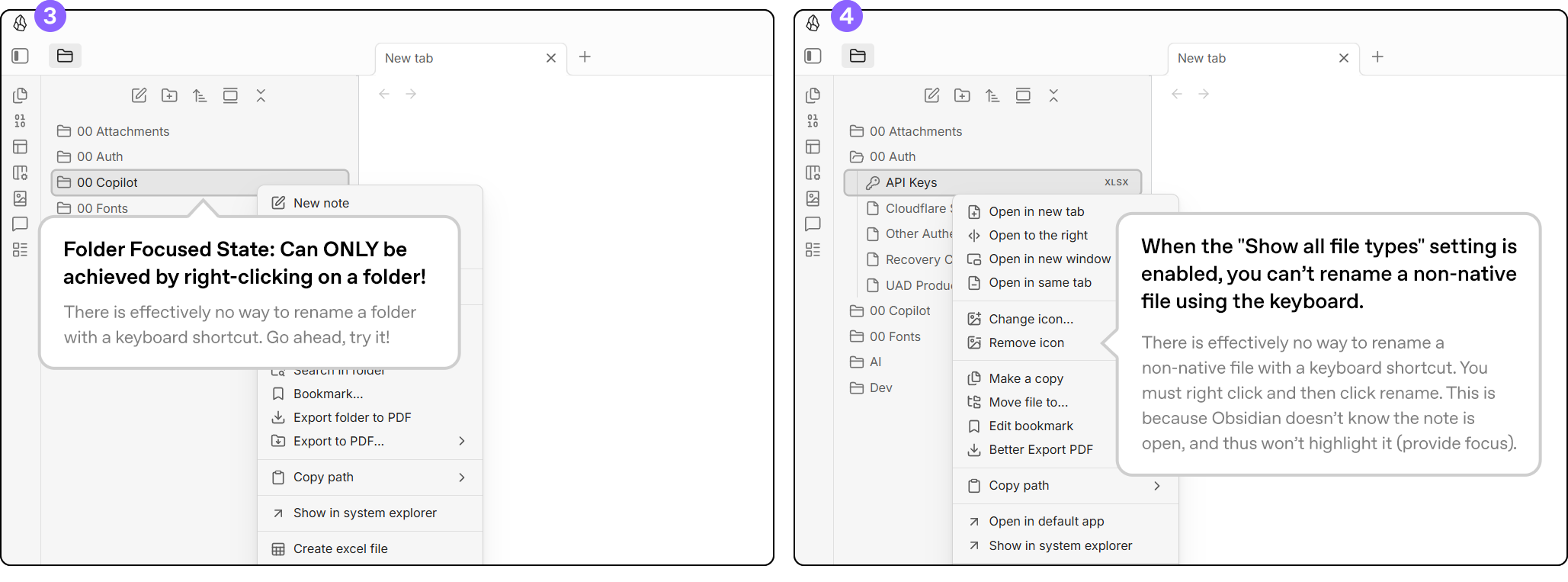This screenshot has width=1568, height=582.
Task: Click API Keys key icon in file list
Action: click(873, 183)
